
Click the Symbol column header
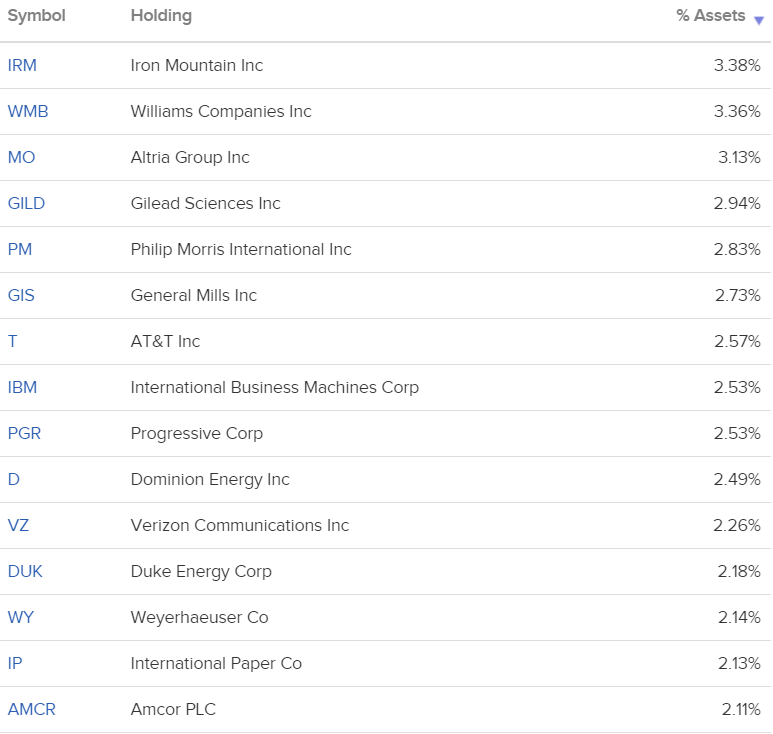coord(36,16)
